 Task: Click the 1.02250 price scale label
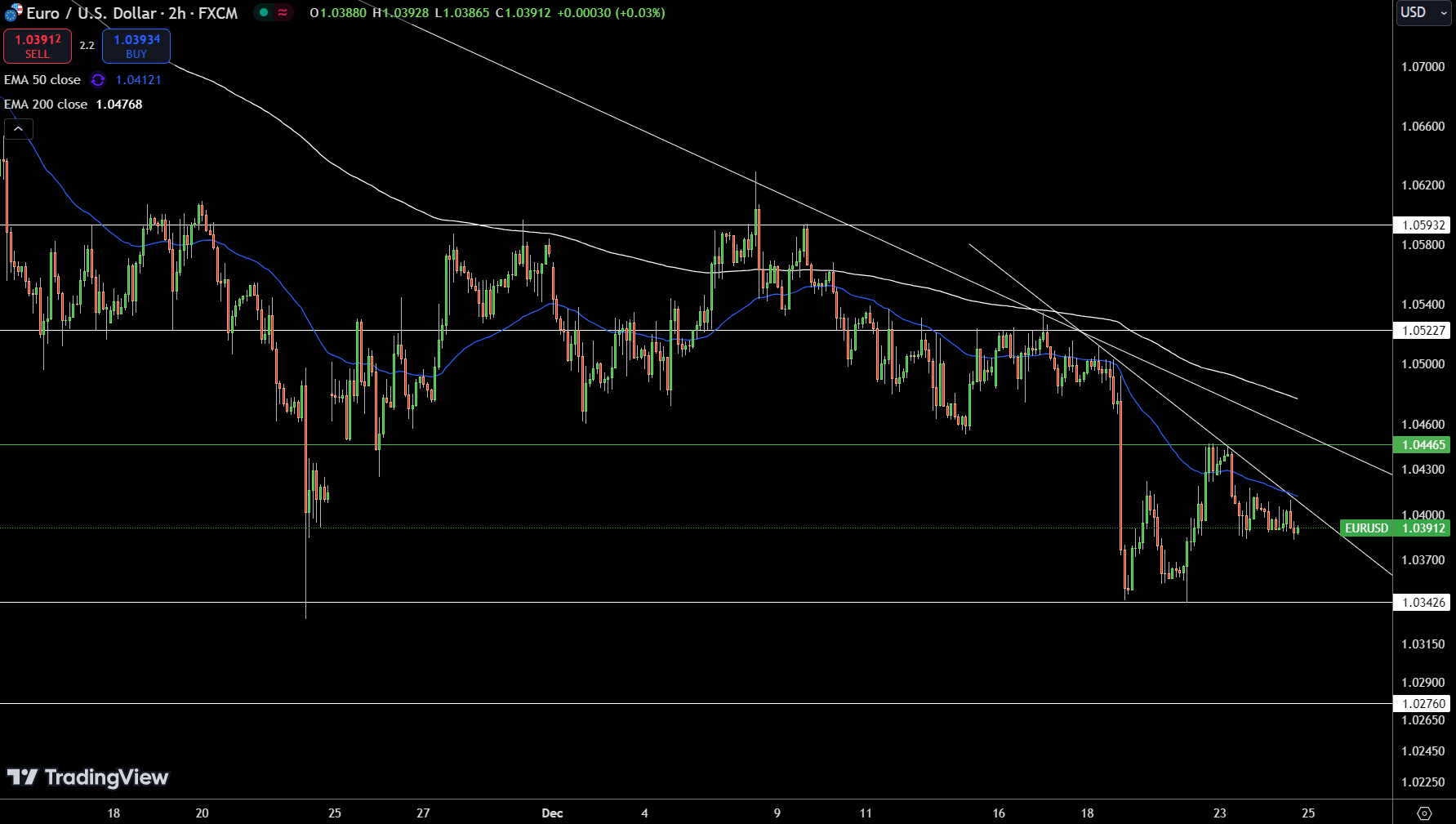pyautogui.click(x=1423, y=782)
